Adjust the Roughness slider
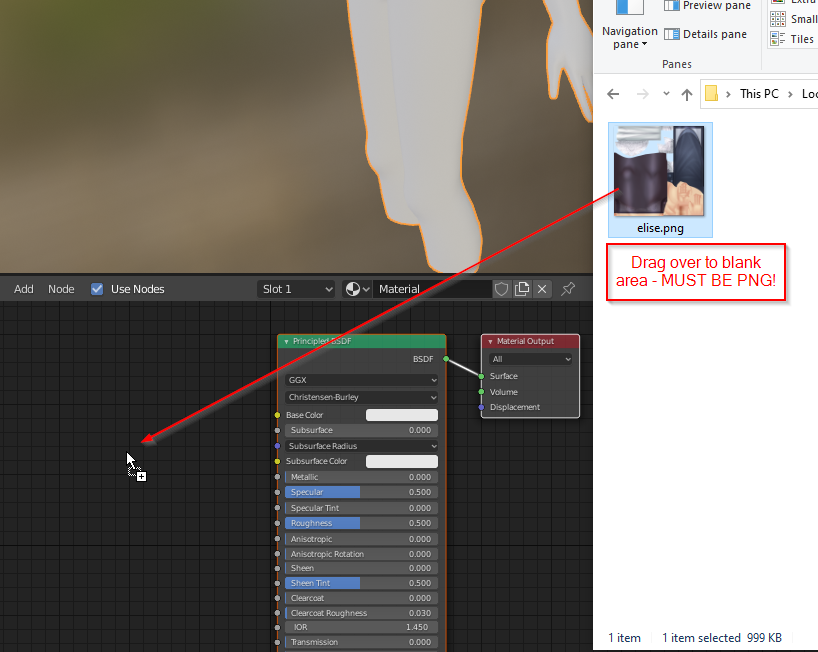The image size is (818, 652). (362, 523)
